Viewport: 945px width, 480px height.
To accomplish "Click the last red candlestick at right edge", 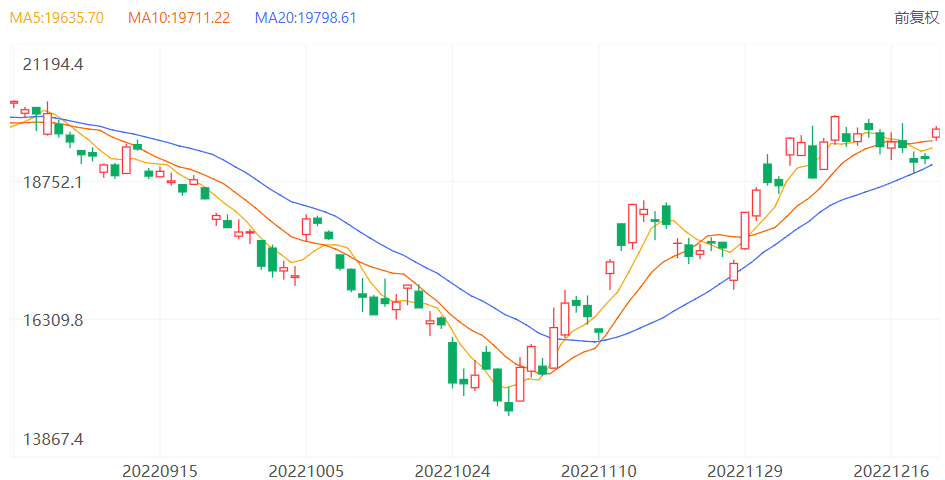I will (x=936, y=133).
